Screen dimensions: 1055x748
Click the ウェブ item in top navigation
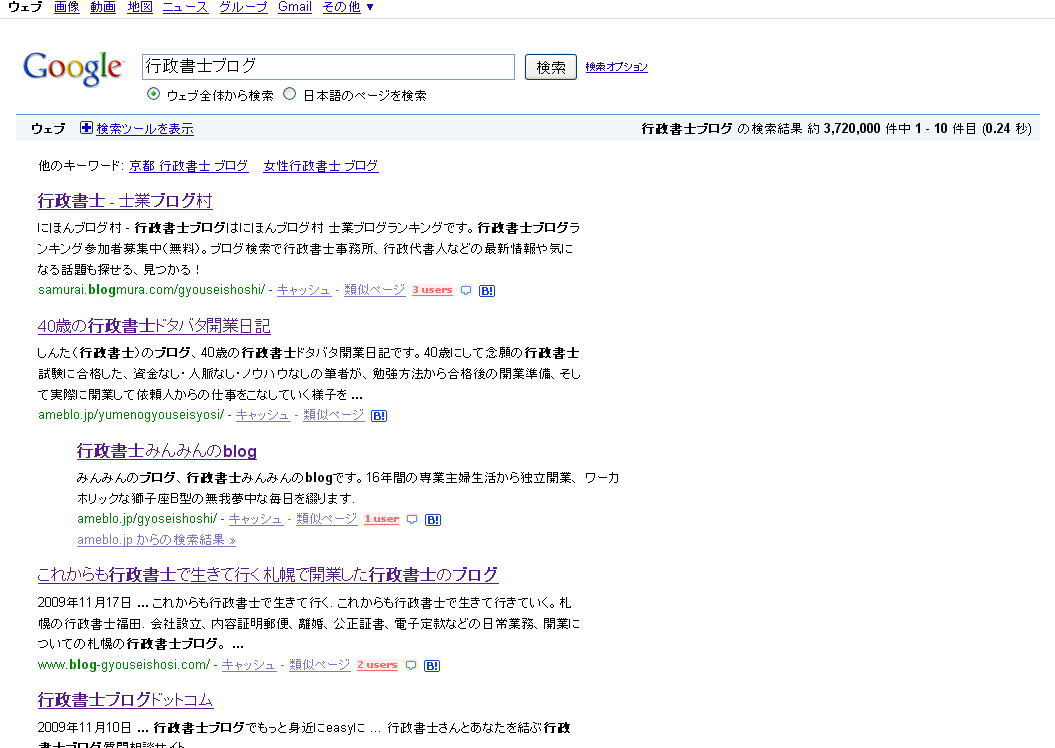tap(25, 7)
